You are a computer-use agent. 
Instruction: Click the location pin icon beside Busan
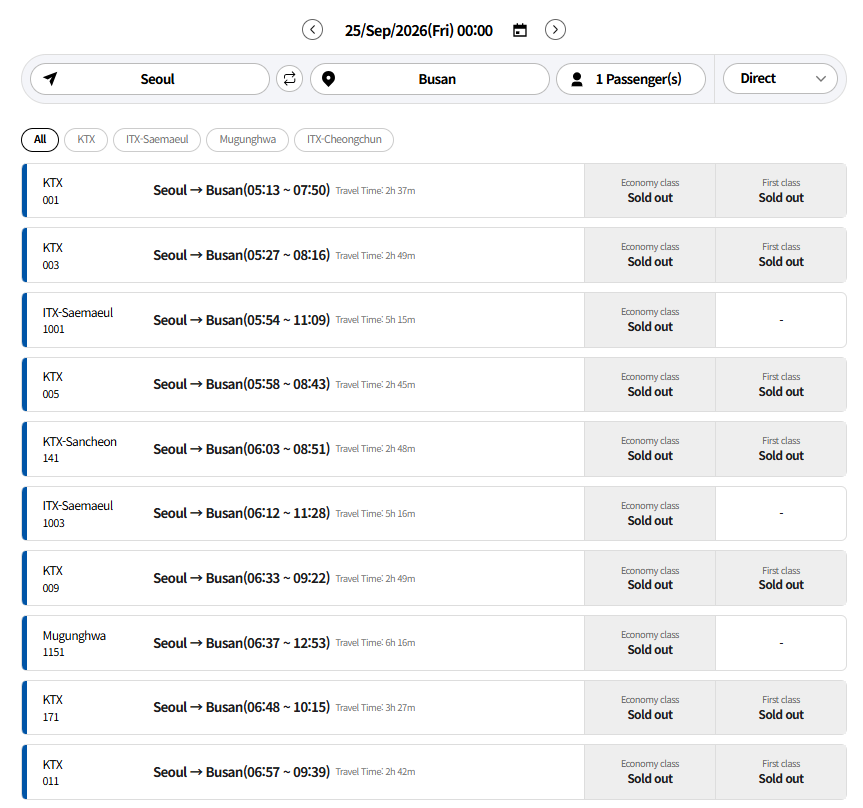click(329, 79)
